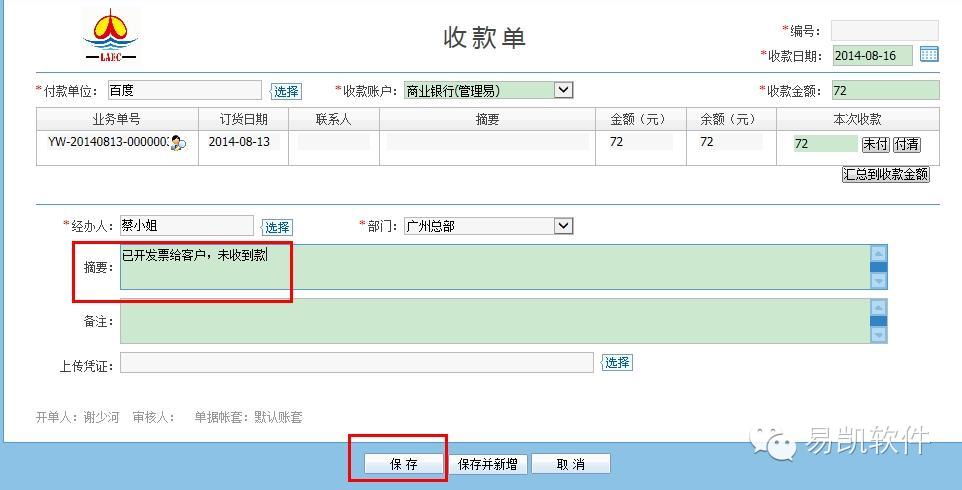962x490 pixels.
Task: Click 汇总到收款金额 button
Action: pos(886,174)
